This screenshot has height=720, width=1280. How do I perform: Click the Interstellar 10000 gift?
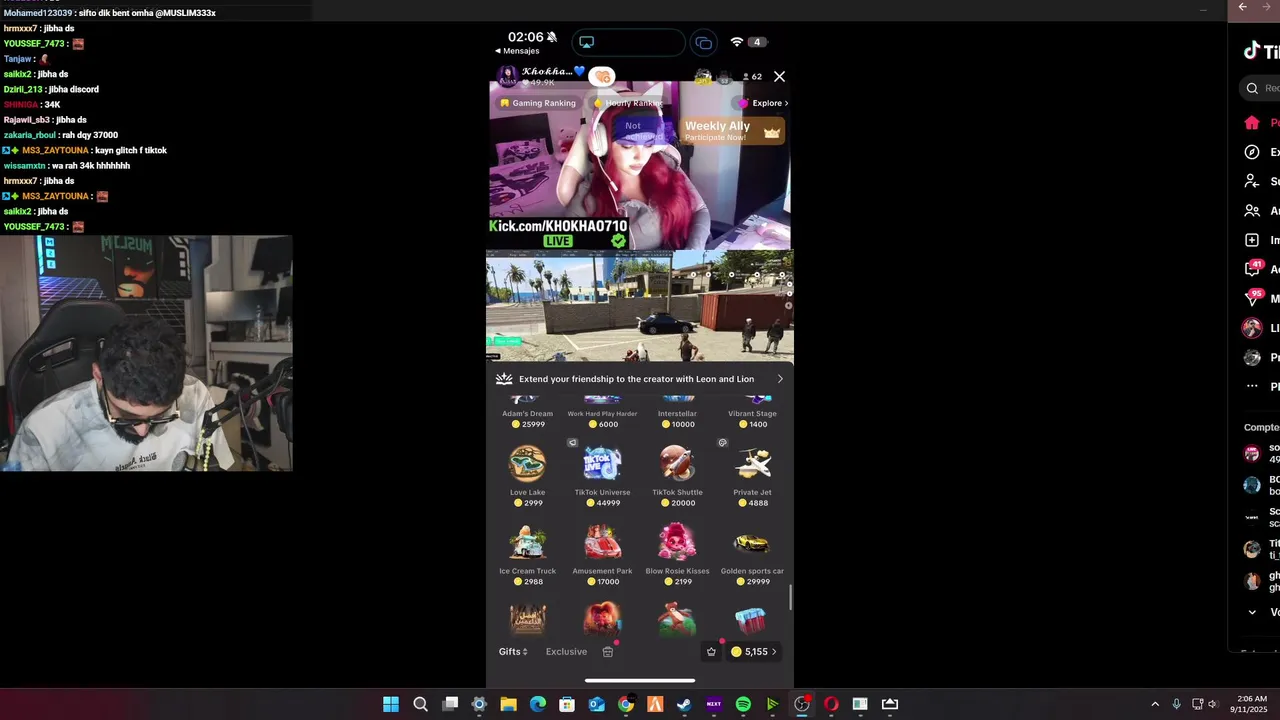(677, 413)
